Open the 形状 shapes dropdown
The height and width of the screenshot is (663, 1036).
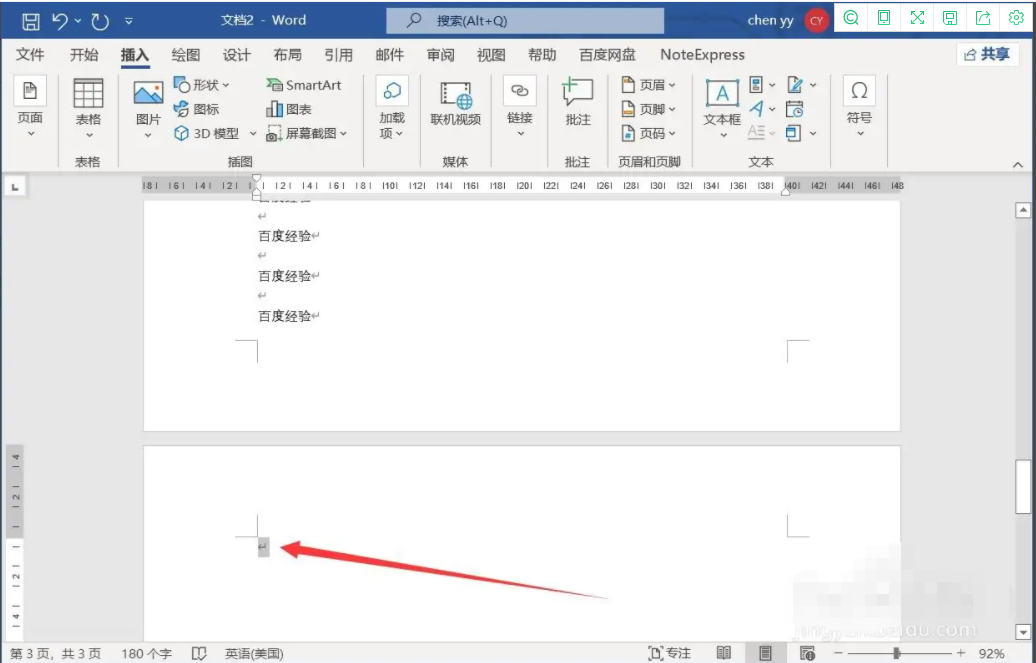204,85
